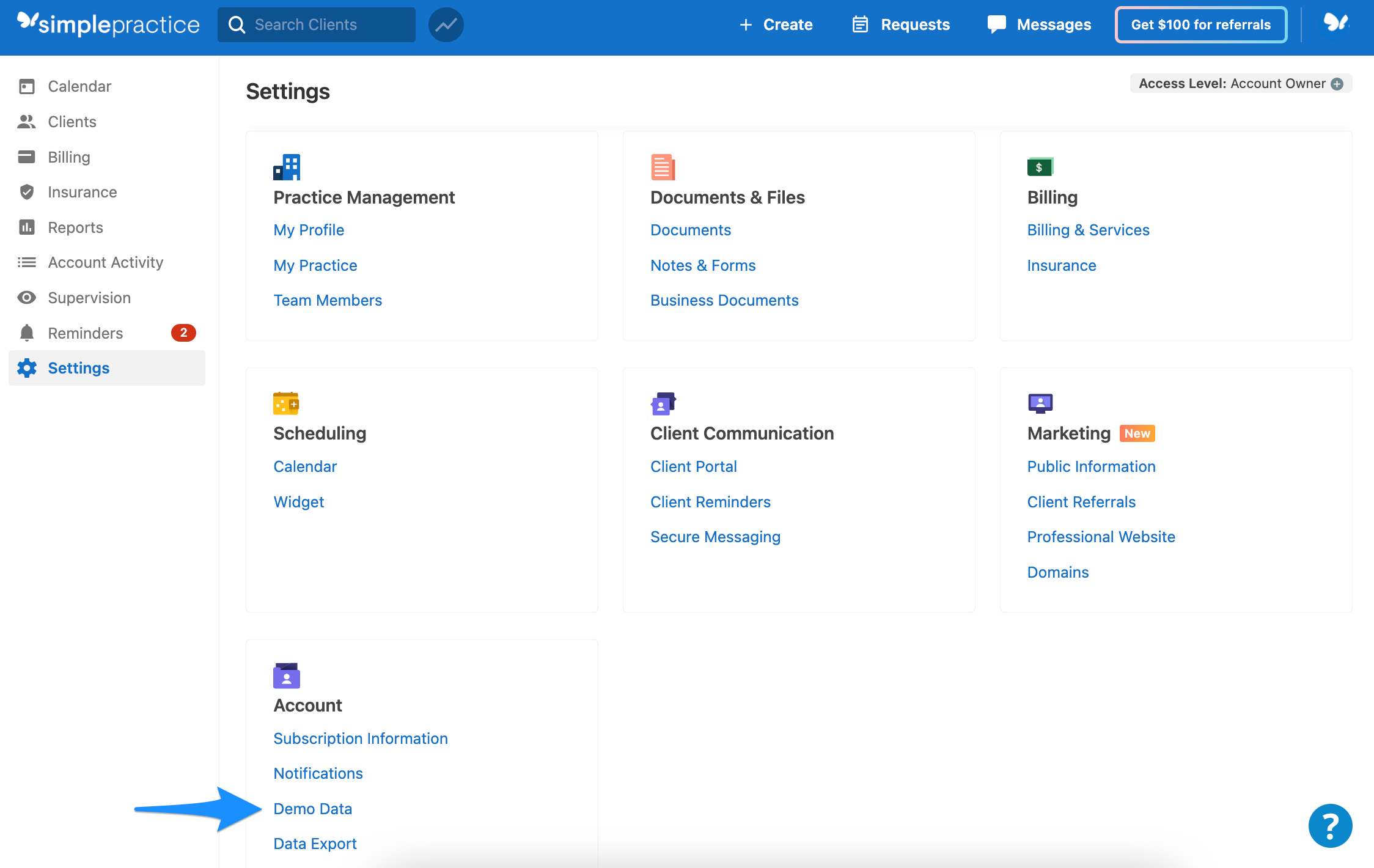This screenshot has height=868, width=1374.
Task: Click the Search Clients field
Action: tap(316, 24)
